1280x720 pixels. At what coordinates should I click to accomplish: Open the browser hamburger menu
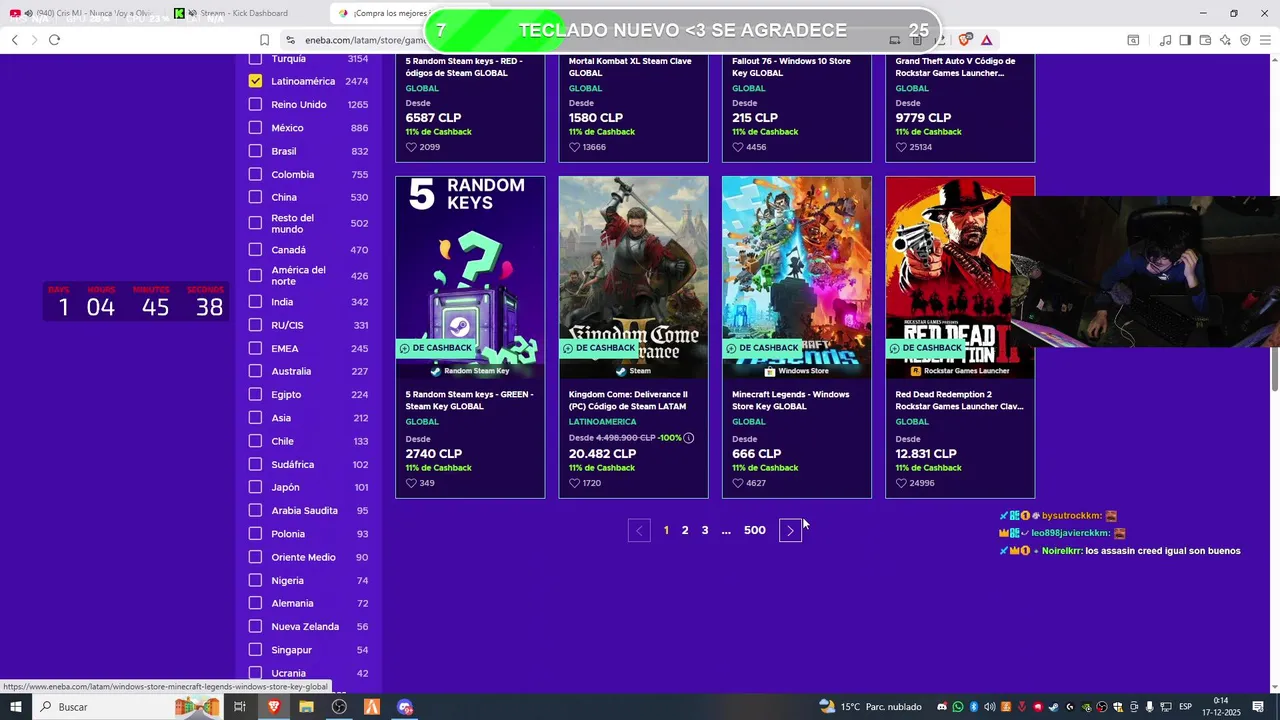[x=1265, y=40]
